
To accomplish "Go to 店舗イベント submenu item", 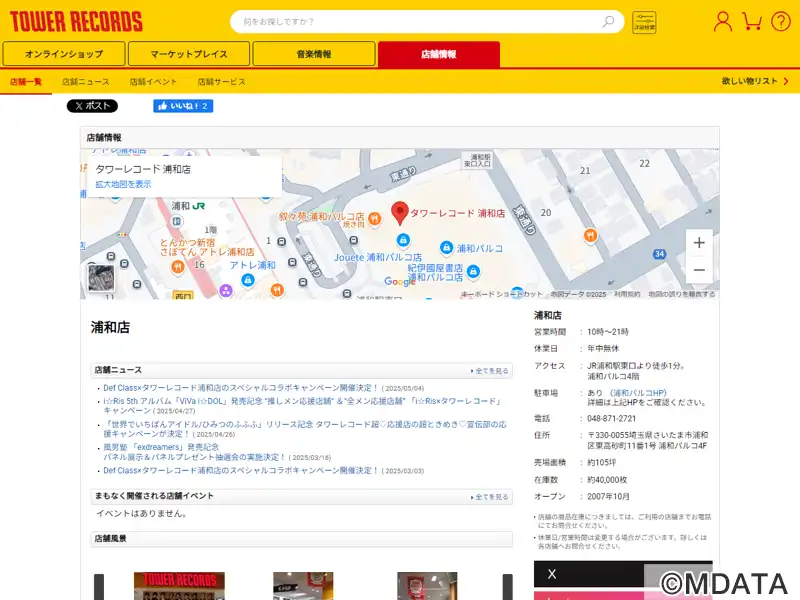I will click(x=153, y=82).
